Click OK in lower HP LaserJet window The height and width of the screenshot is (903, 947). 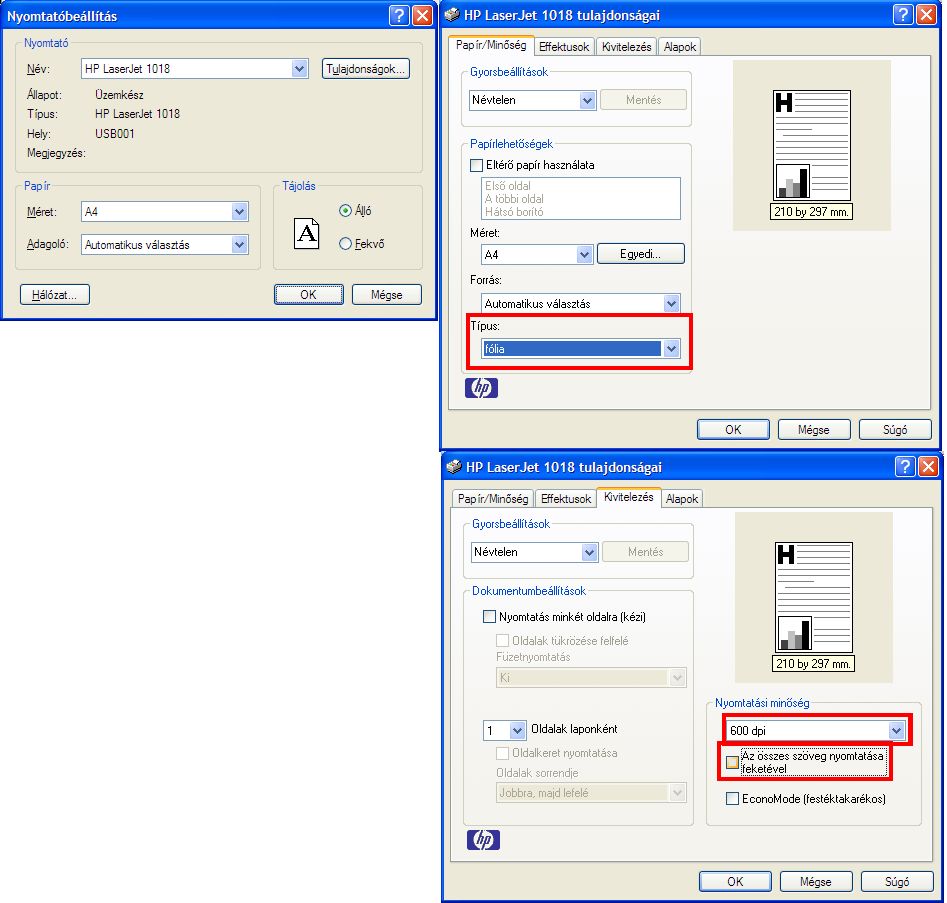pos(735,881)
